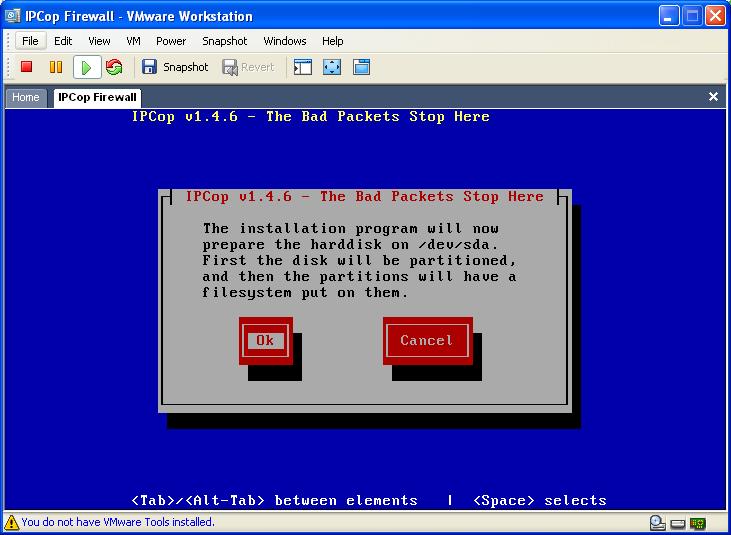731x535 pixels.
Task: Open the VM menu
Action: pyautogui.click(x=133, y=41)
